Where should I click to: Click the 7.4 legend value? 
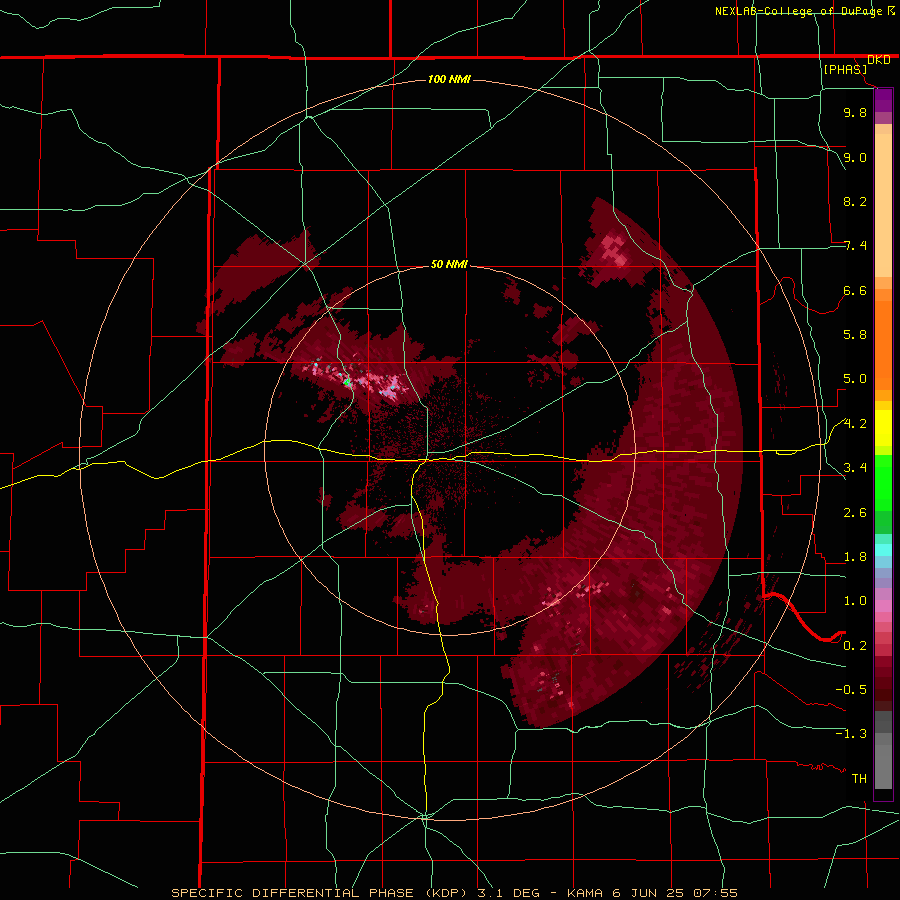pyautogui.click(x=855, y=246)
